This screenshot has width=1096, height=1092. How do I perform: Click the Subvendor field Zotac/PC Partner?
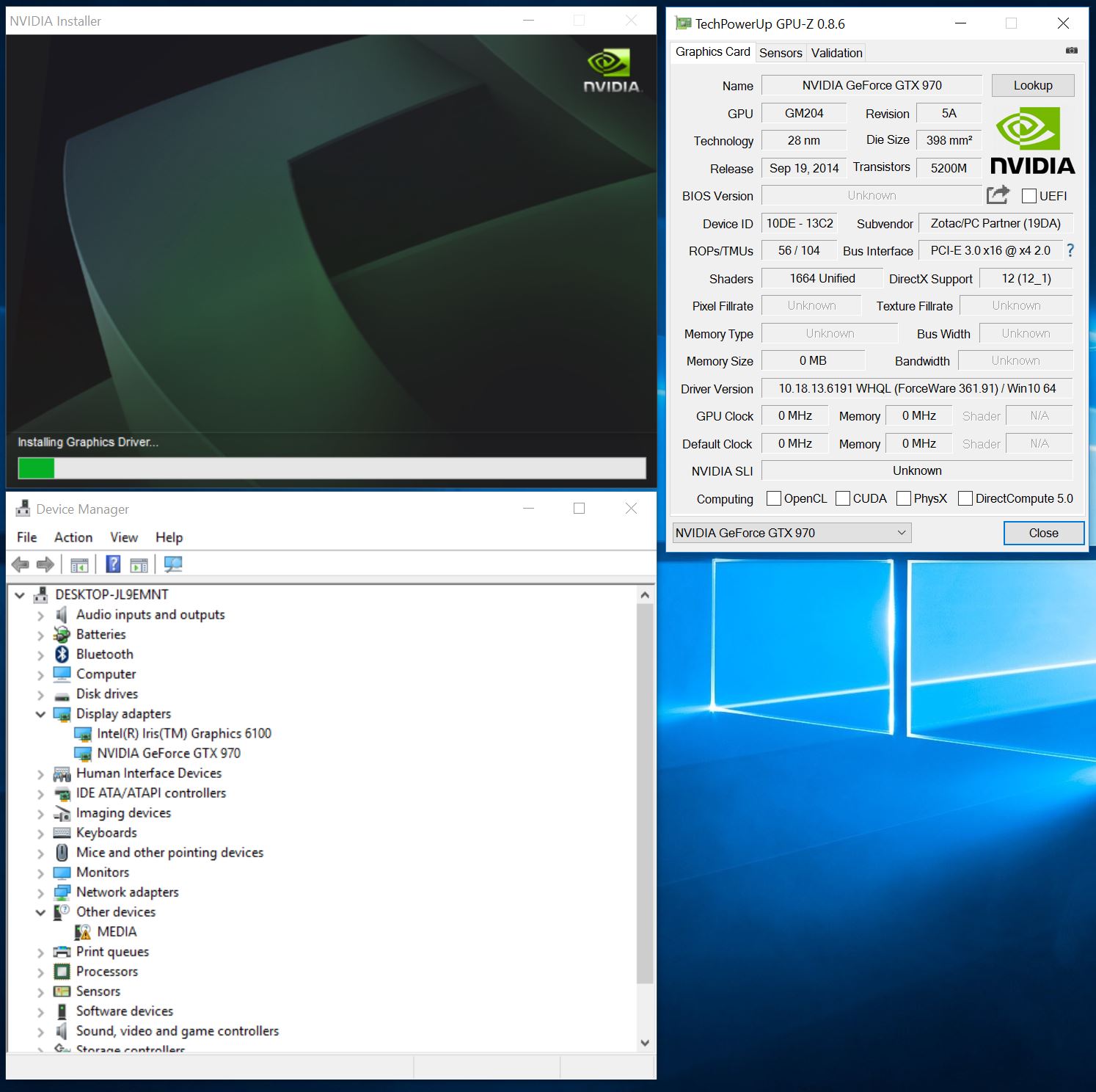click(995, 223)
